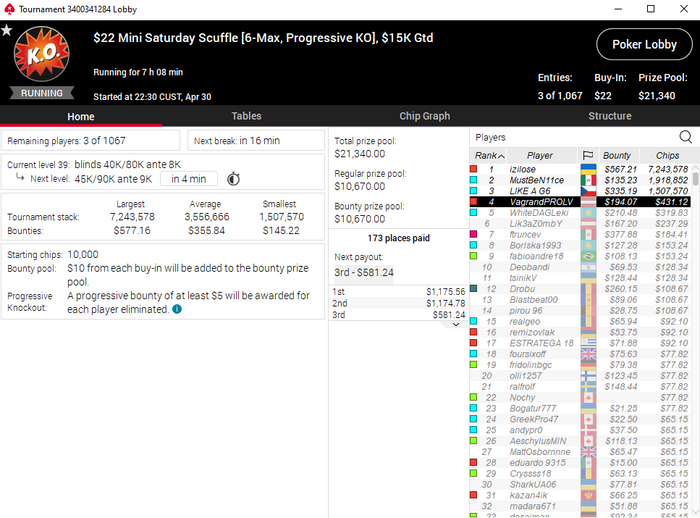Select player ralfrolf

579,387
